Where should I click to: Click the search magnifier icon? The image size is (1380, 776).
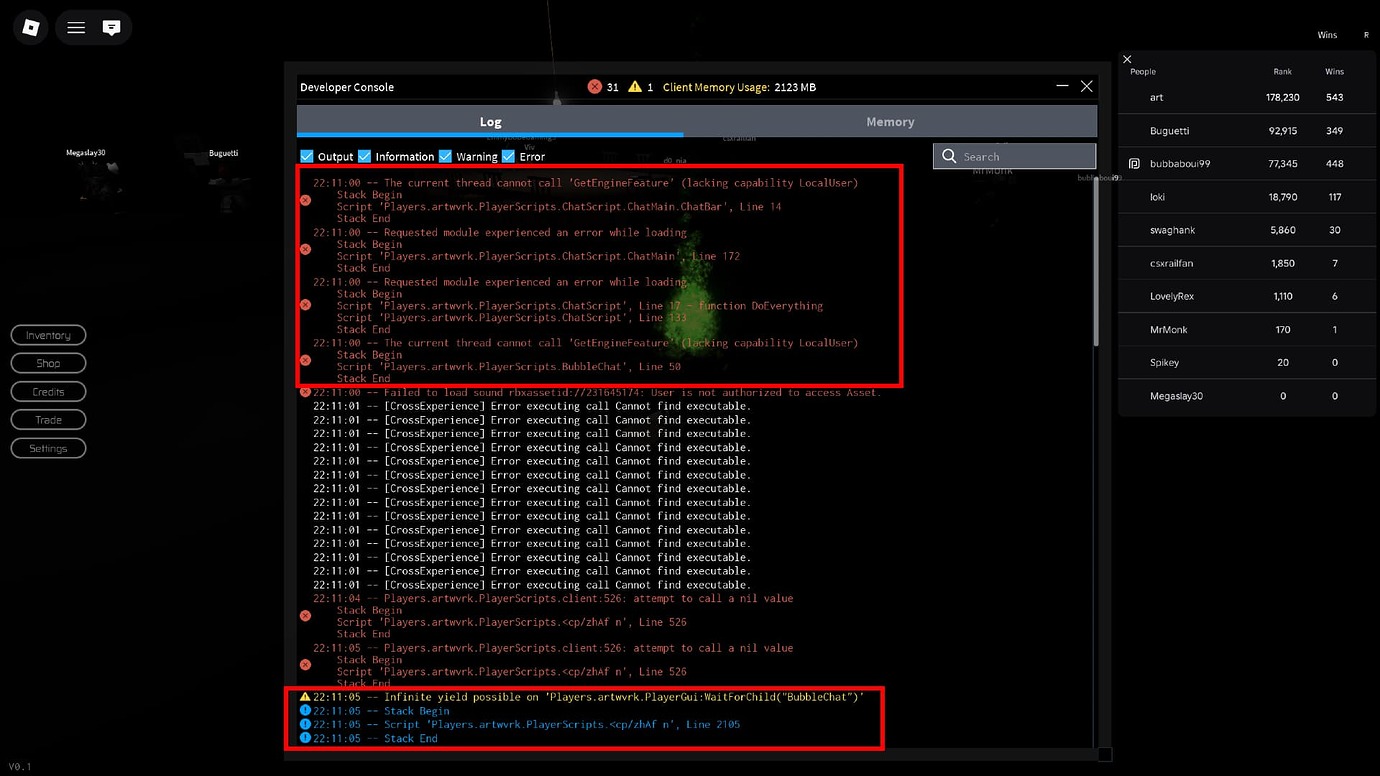(949, 156)
